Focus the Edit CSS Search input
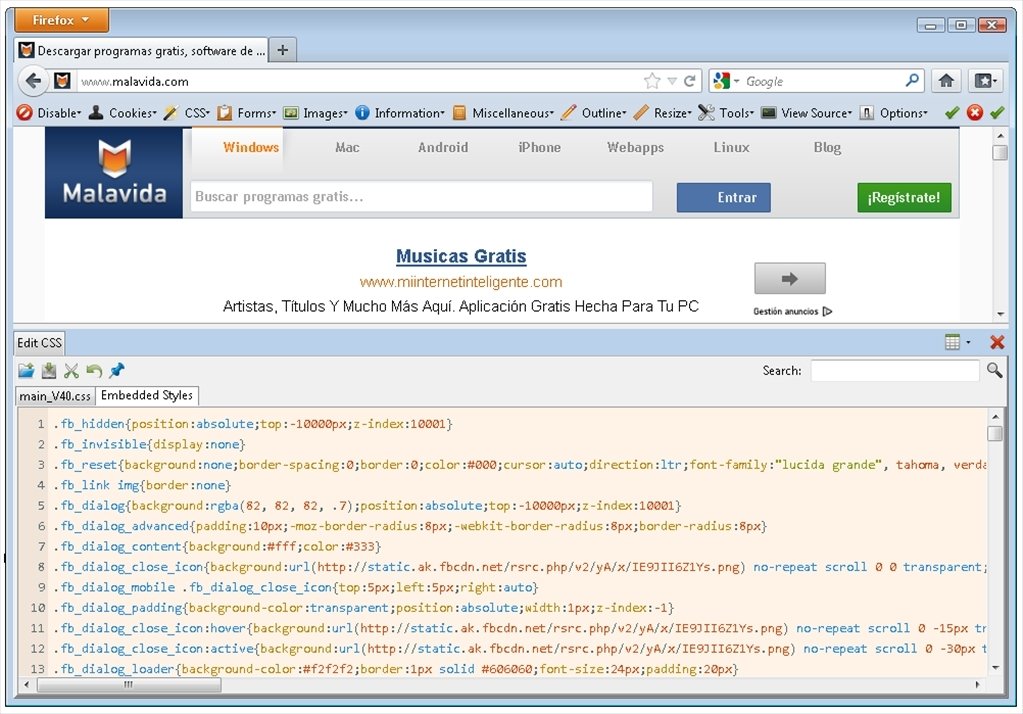Image resolution: width=1023 pixels, height=714 pixels. [x=894, y=371]
